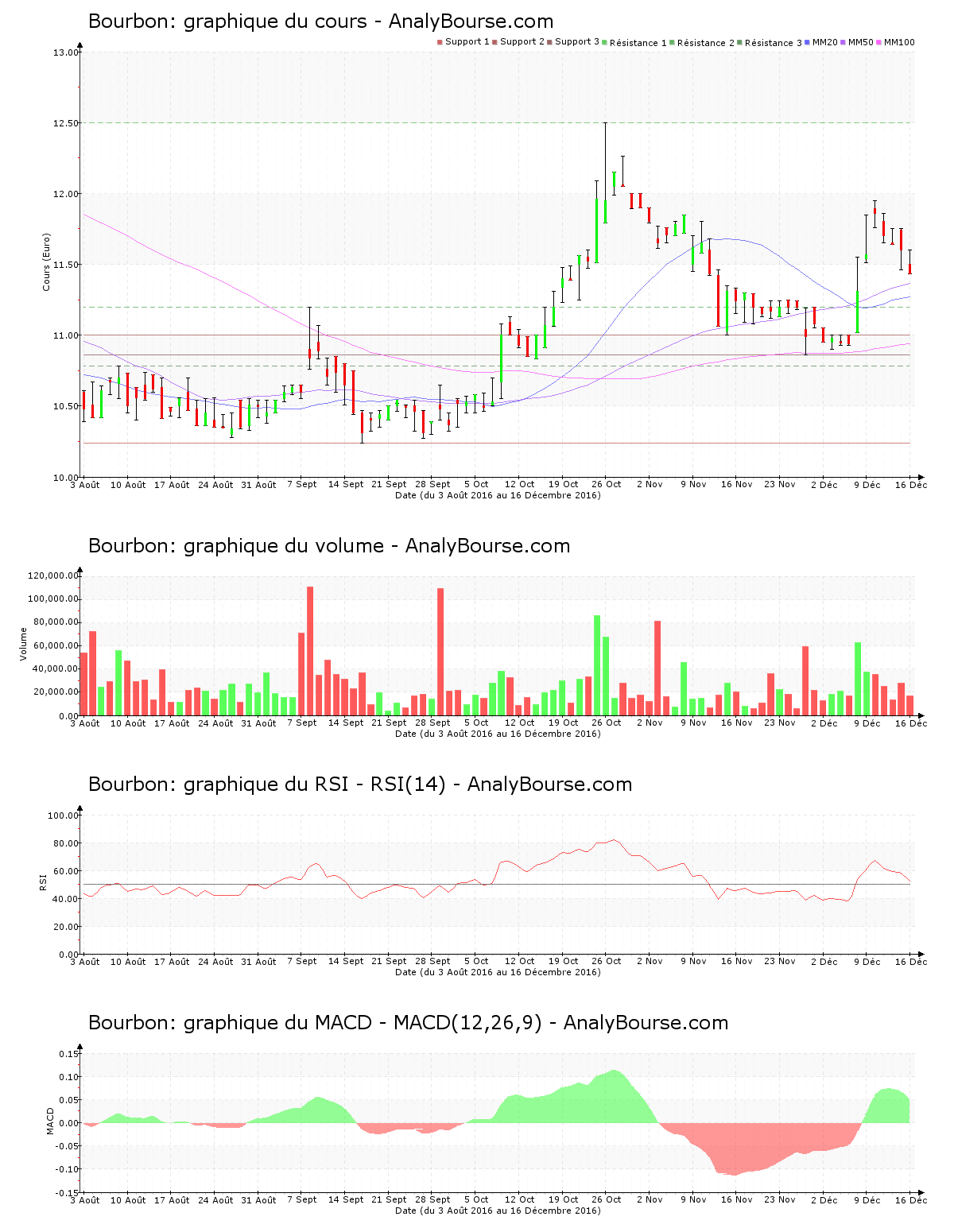Click the 'Volume' y-axis label
954x1232 pixels.
[23, 644]
